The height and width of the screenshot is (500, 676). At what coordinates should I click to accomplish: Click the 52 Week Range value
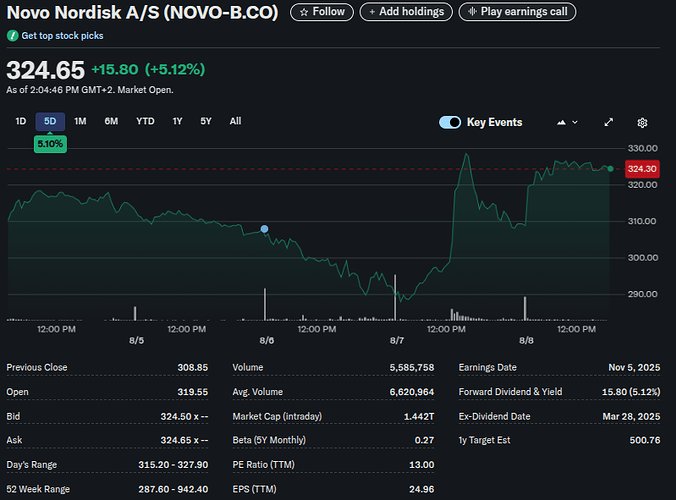point(173,489)
